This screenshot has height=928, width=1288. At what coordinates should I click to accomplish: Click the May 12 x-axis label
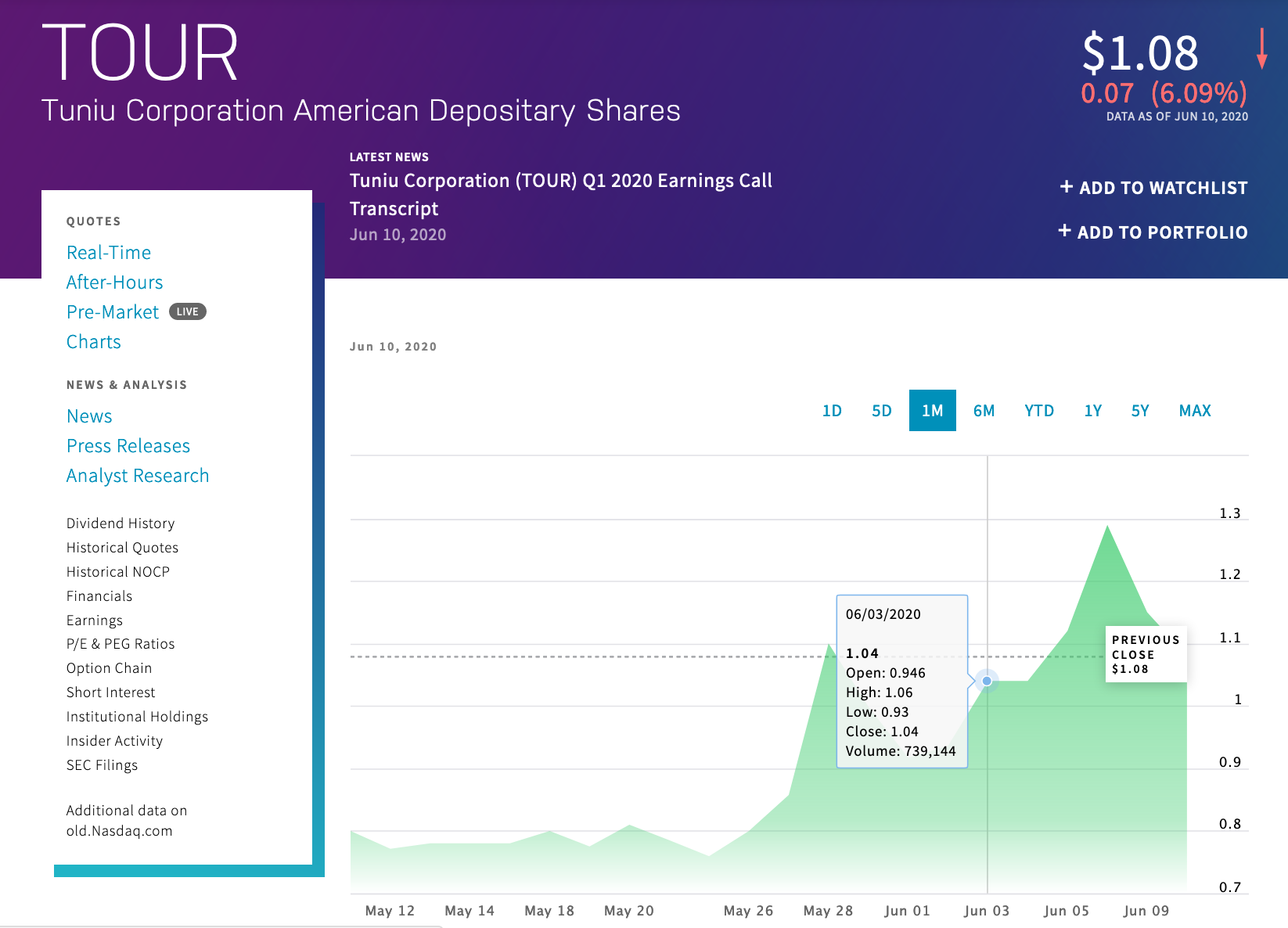coord(390,911)
